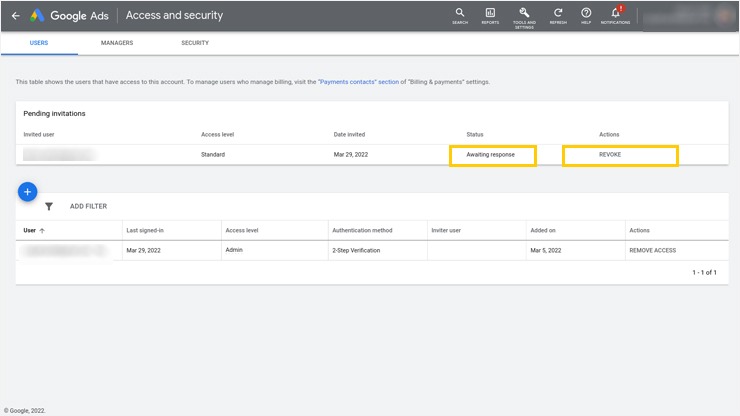Screen dimensions: 740x416
Task: Click the Pending invitations heading
Action: 54,113
